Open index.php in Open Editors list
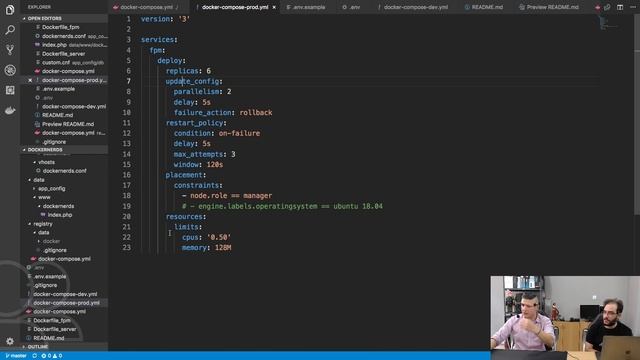Viewport: 640px width, 360px height. (x=54, y=45)
